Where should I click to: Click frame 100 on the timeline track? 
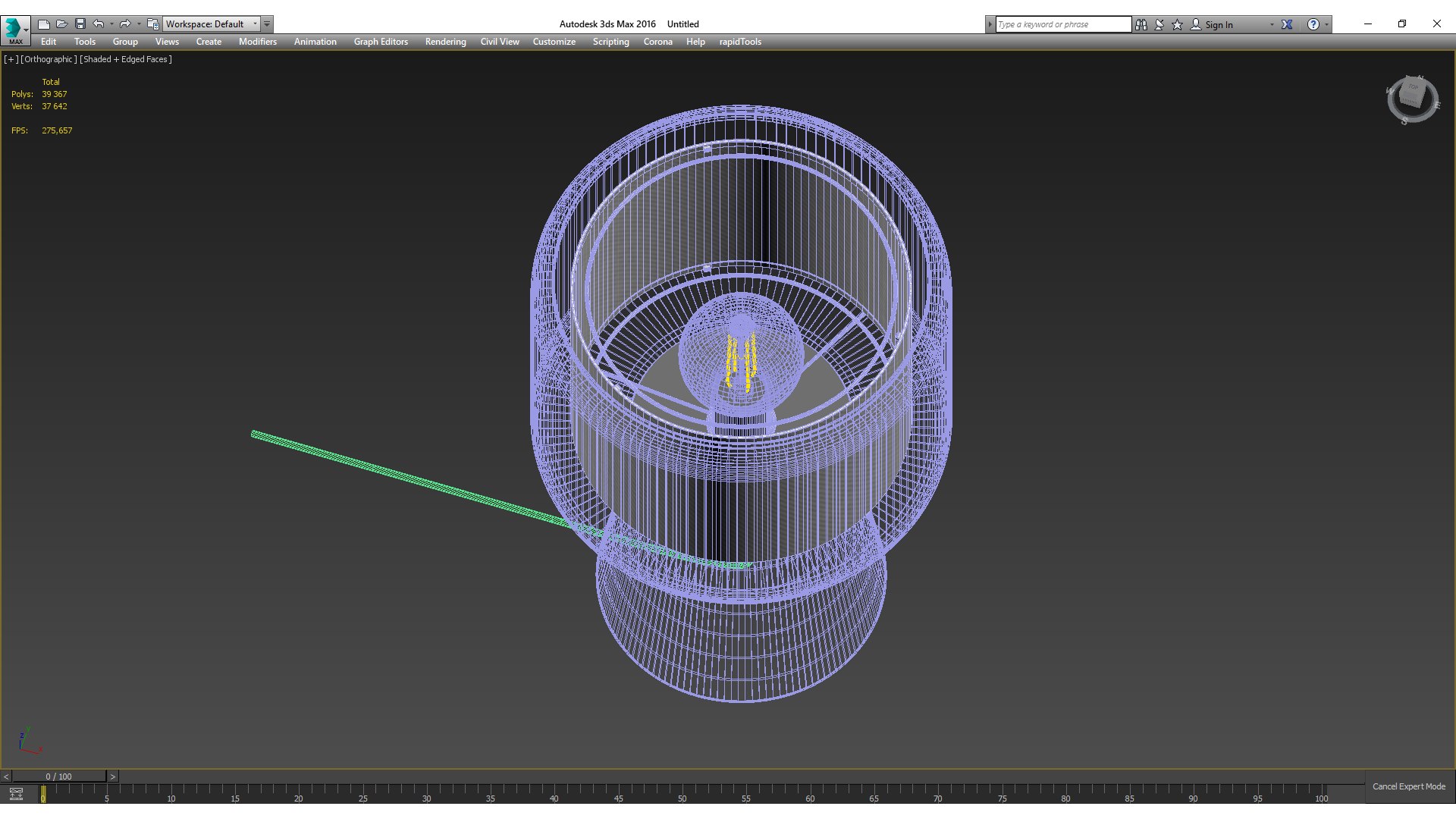[x=1321, y=793]
